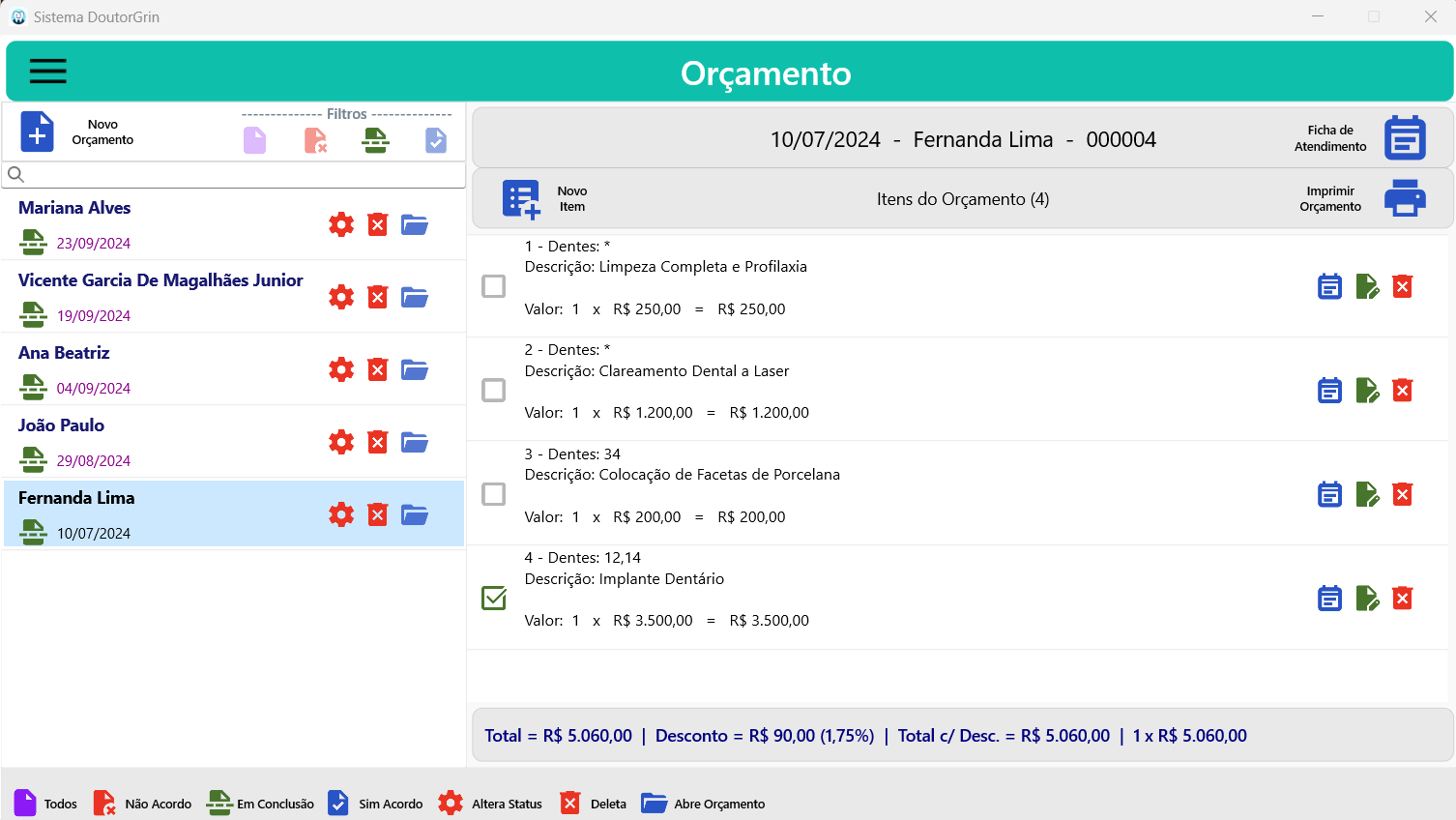This screenshot has width=1456, height=820.
Task: Create a budget with the Novo Orçamento icon
Action: coord(37,131)
